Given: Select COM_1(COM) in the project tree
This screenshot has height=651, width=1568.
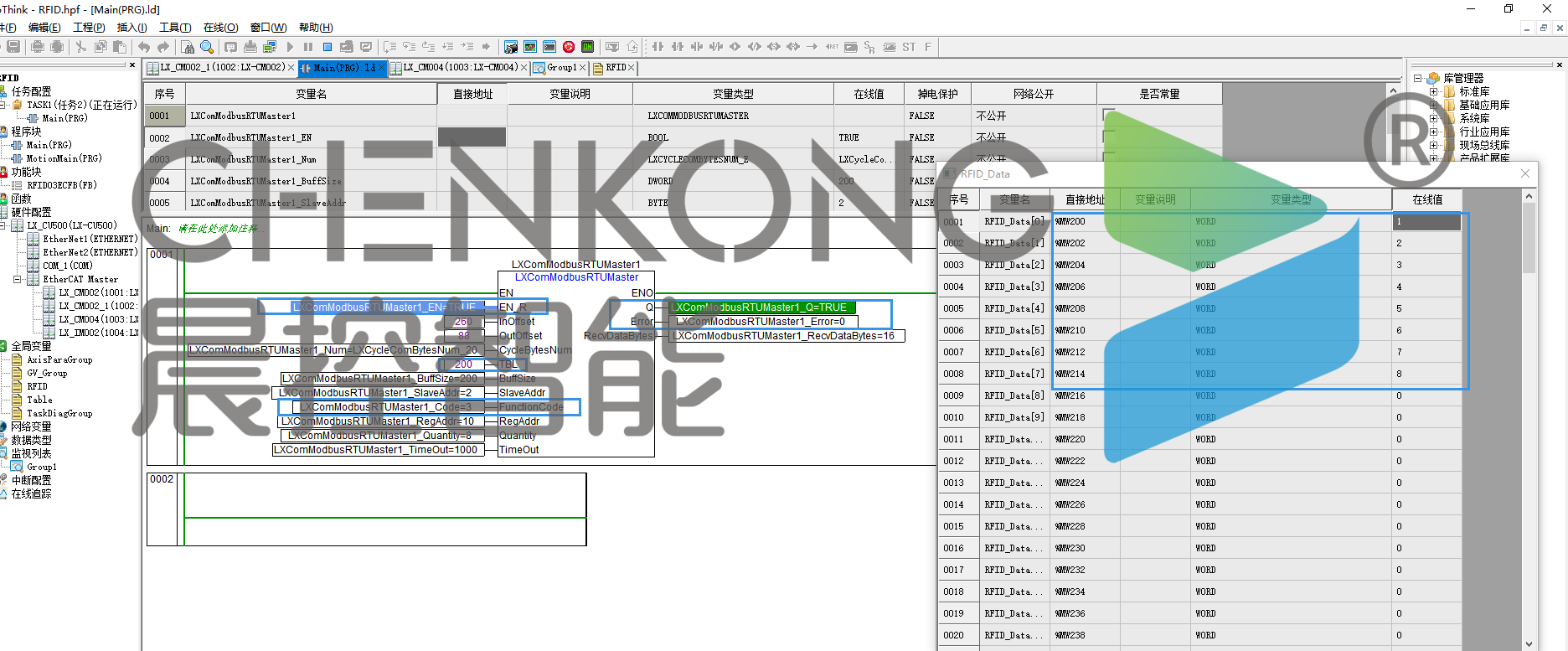Looking at the screenshot, I should [x=68, y=266].
